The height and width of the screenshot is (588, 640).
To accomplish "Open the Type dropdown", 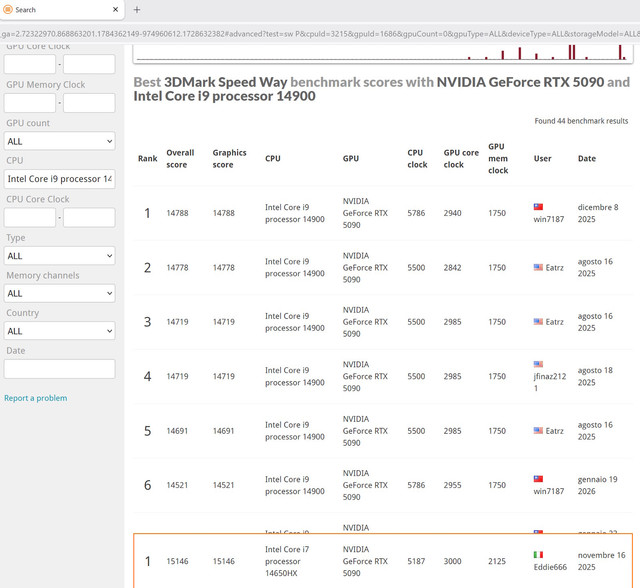I will 60,256.
